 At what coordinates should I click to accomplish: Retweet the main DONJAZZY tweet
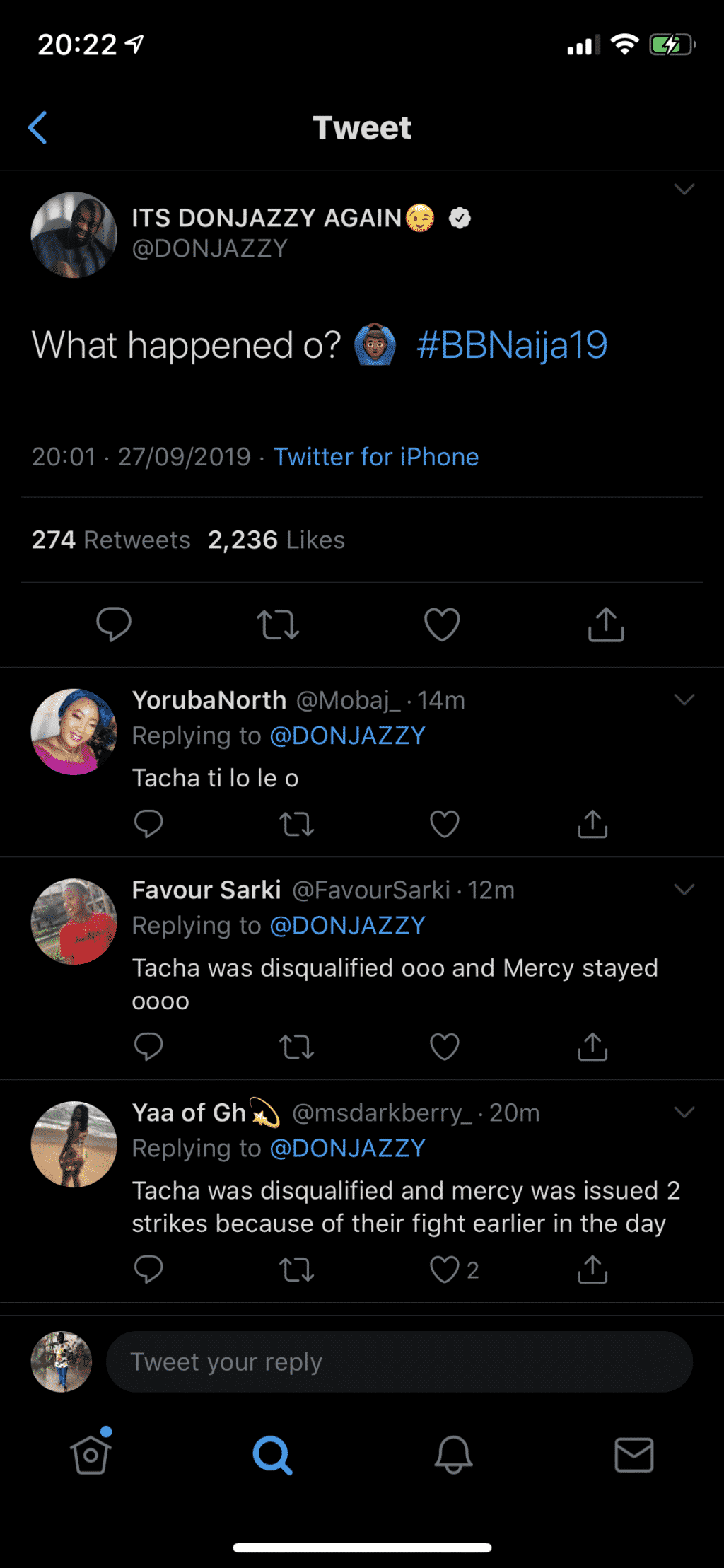pos(278,625)
